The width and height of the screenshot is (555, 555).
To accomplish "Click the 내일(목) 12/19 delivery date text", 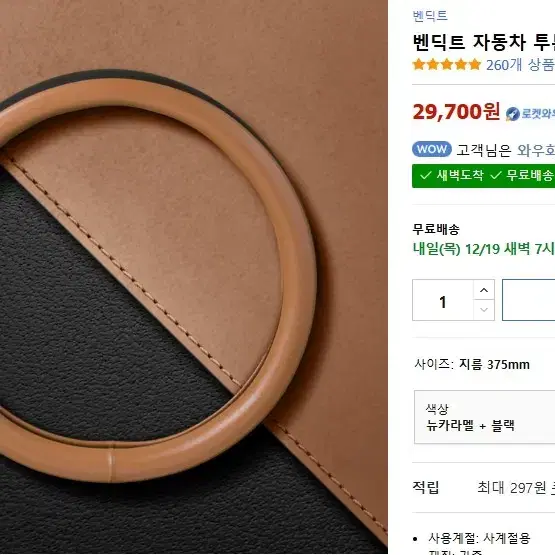I will (x=484, y=249).
